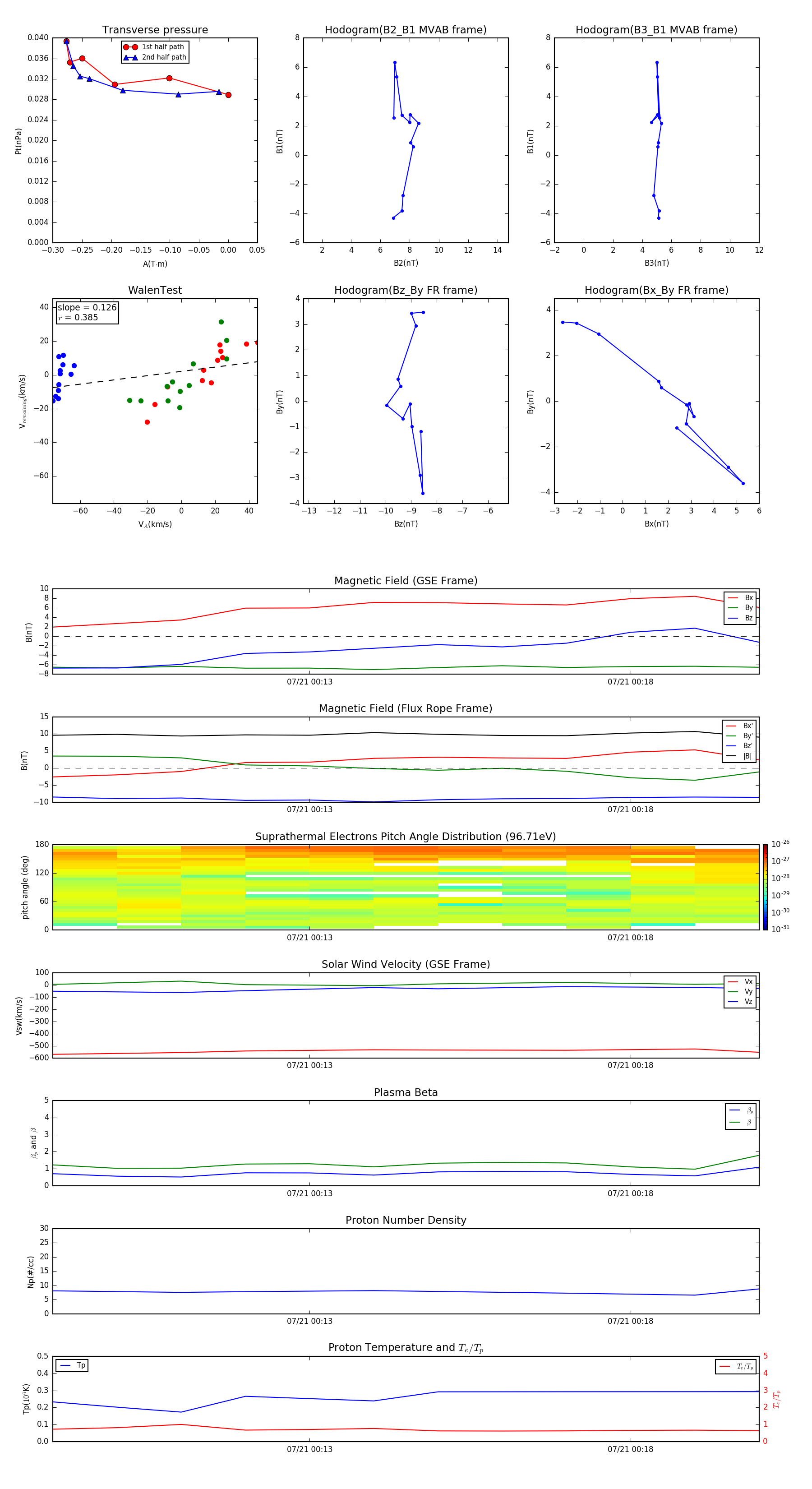
Task: Click the "Proton Number Density" title
Action: tap(406, 1220)
